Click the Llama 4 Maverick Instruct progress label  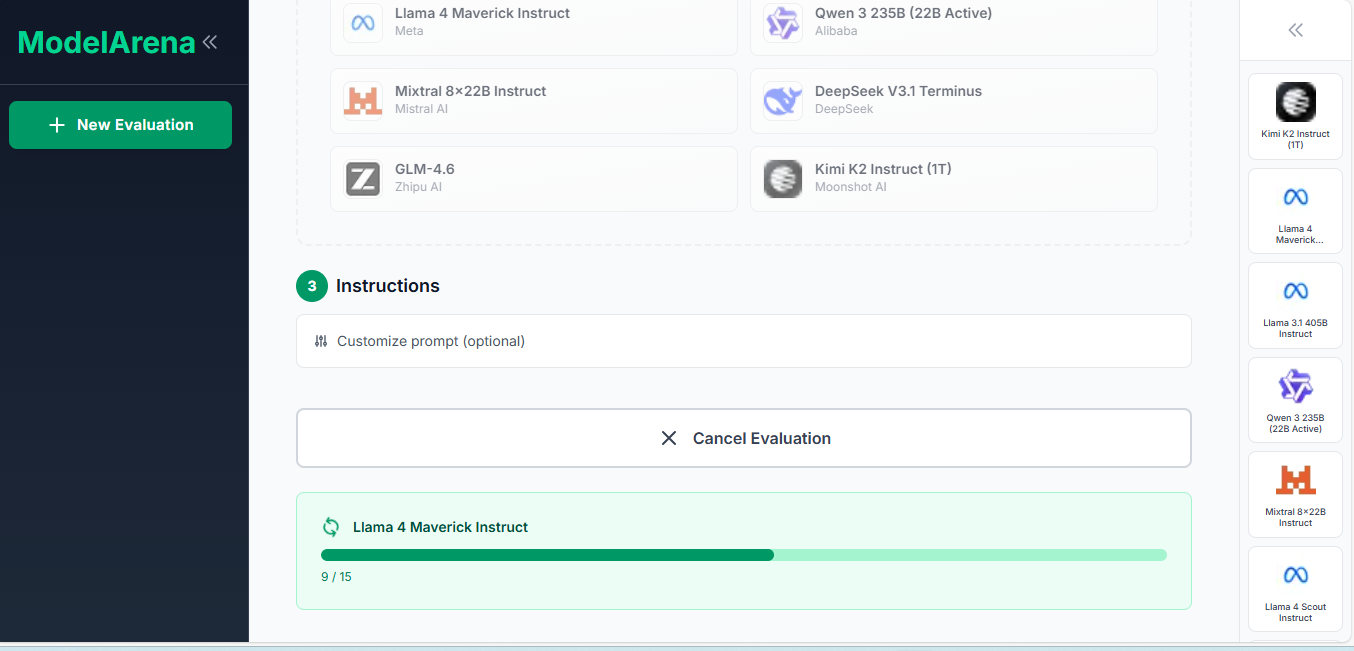tap(440, 527)
